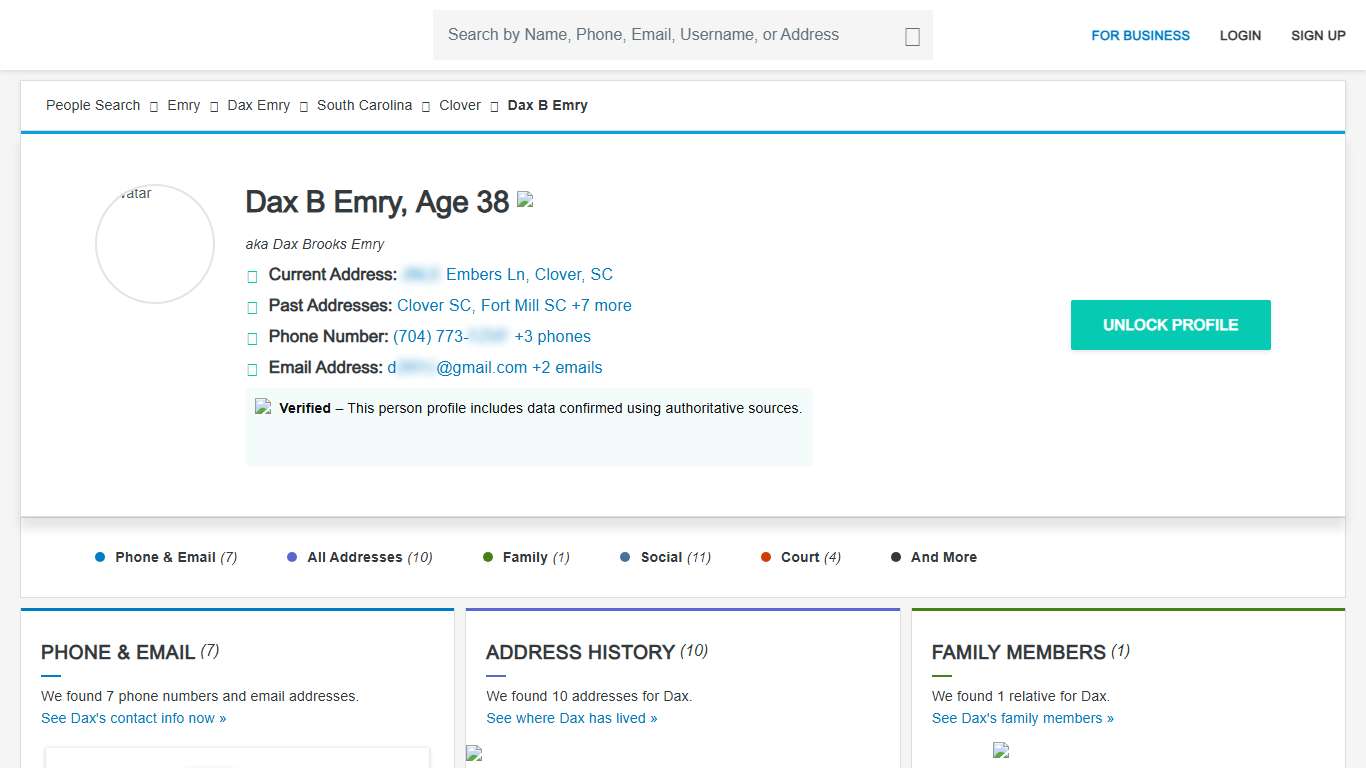
Task: Open the Login page
Action: [1240, 35]
